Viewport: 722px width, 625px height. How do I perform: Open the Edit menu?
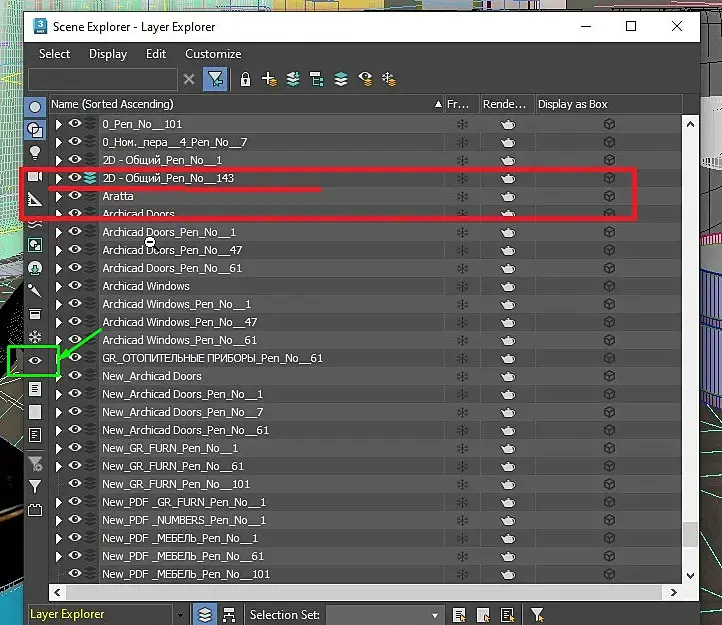pyautogui.click(x=156, y=54)
